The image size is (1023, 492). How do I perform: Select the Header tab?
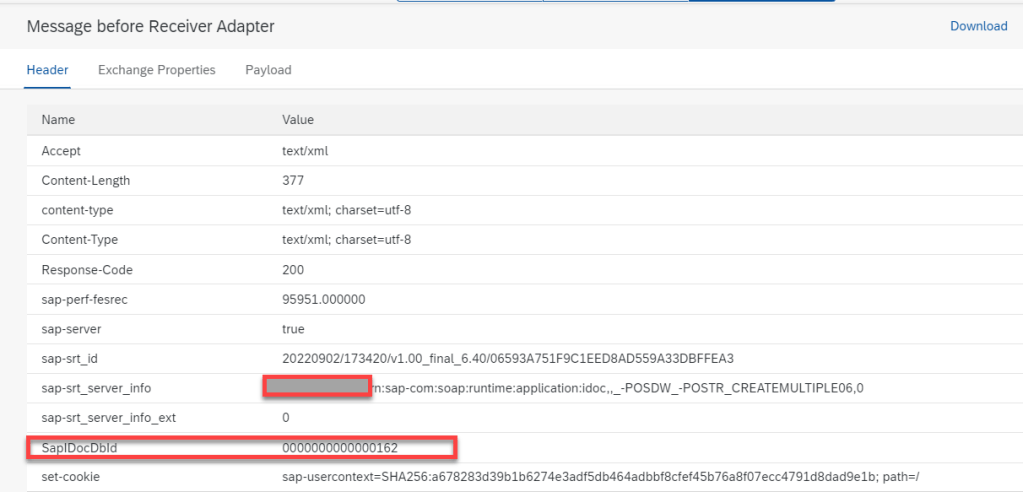tap(47, 70)
